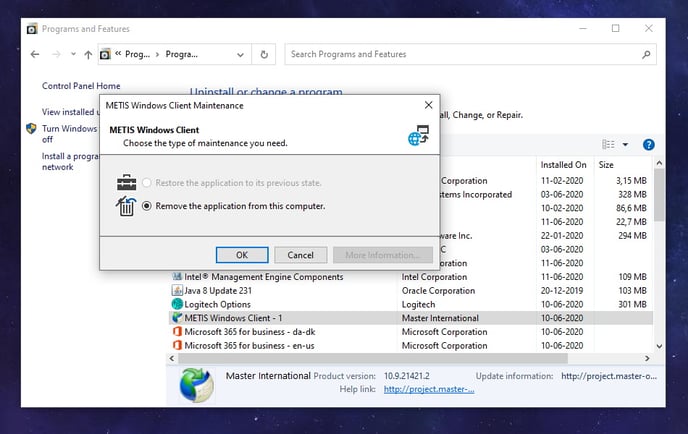
Task: Select METIS Windows Client - 1 row
Action: 411,318
